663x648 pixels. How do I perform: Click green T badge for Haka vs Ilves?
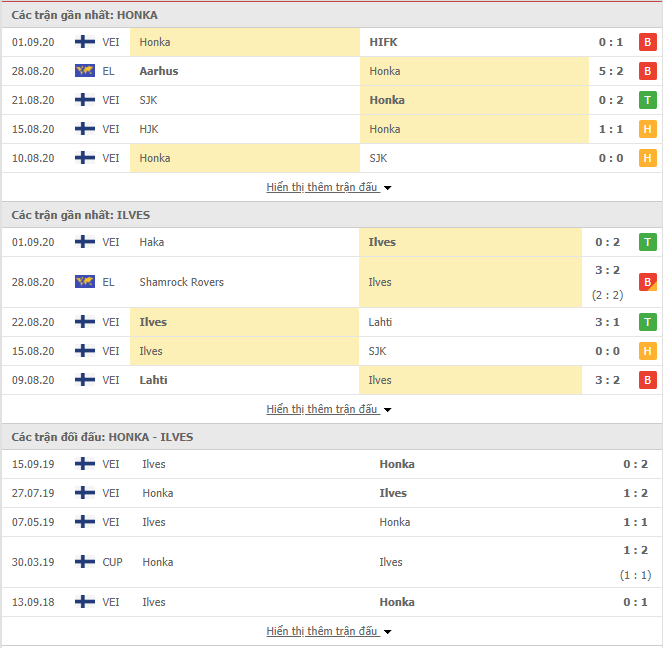point(647,242)
